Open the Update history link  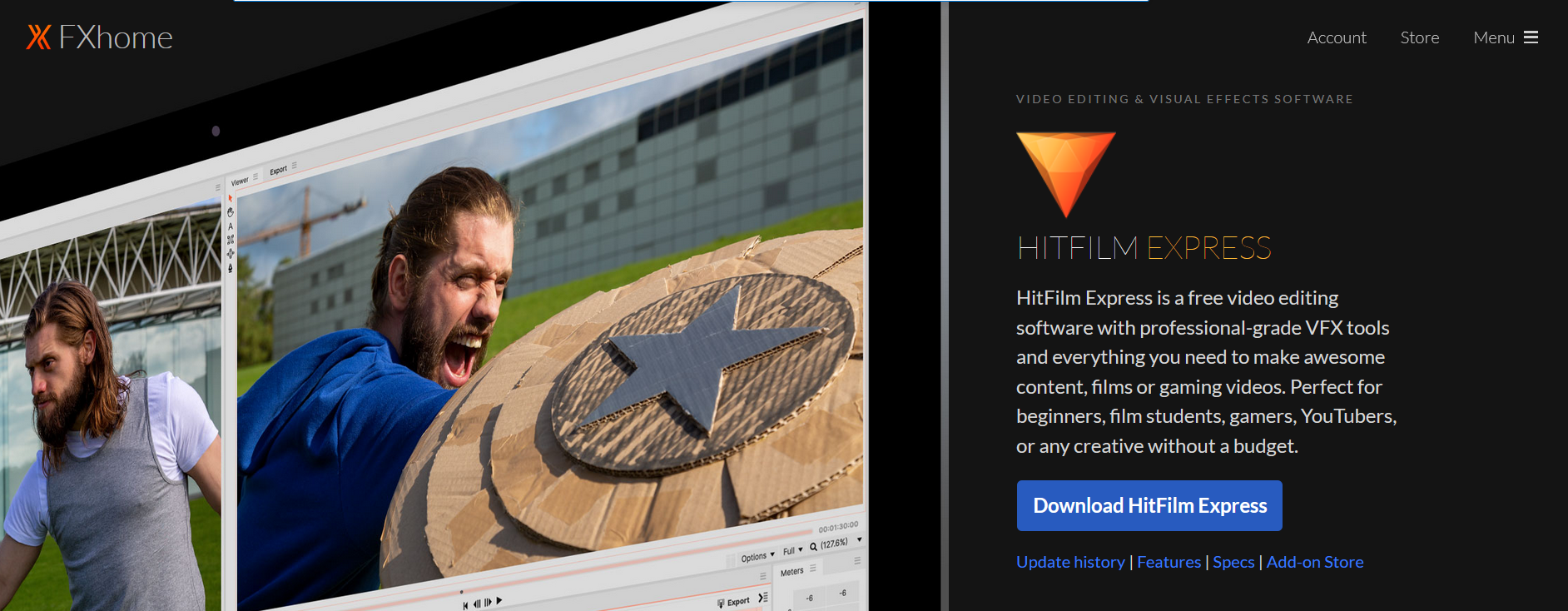pyautogui.click(x=1070, y=562)
